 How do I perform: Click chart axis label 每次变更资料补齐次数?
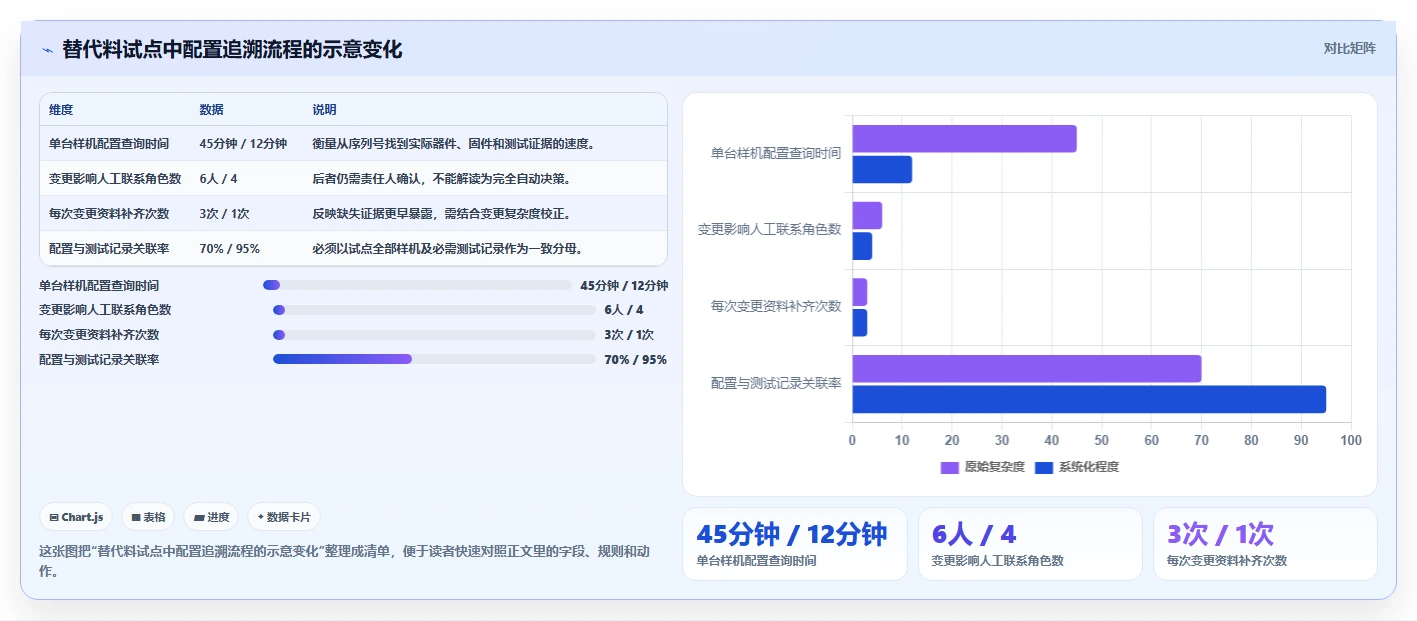point(776,306)
